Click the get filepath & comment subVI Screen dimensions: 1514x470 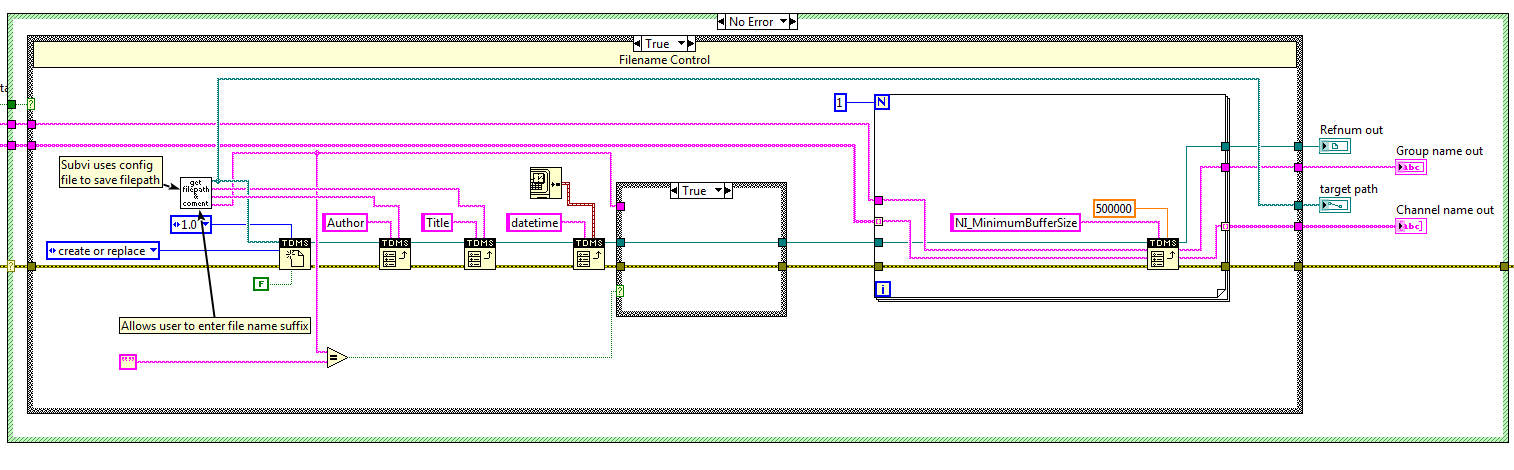point(196,192)
